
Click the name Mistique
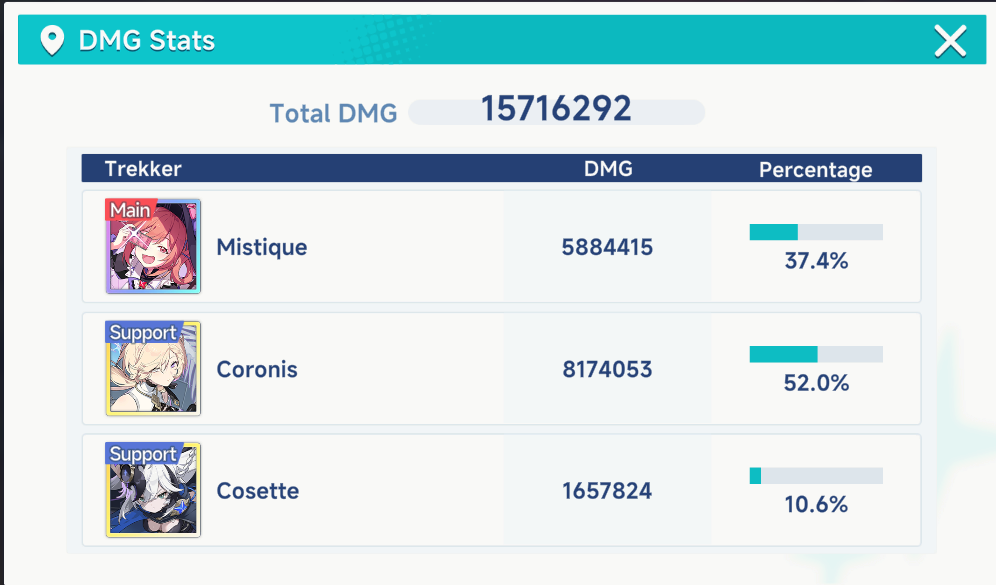262,247
